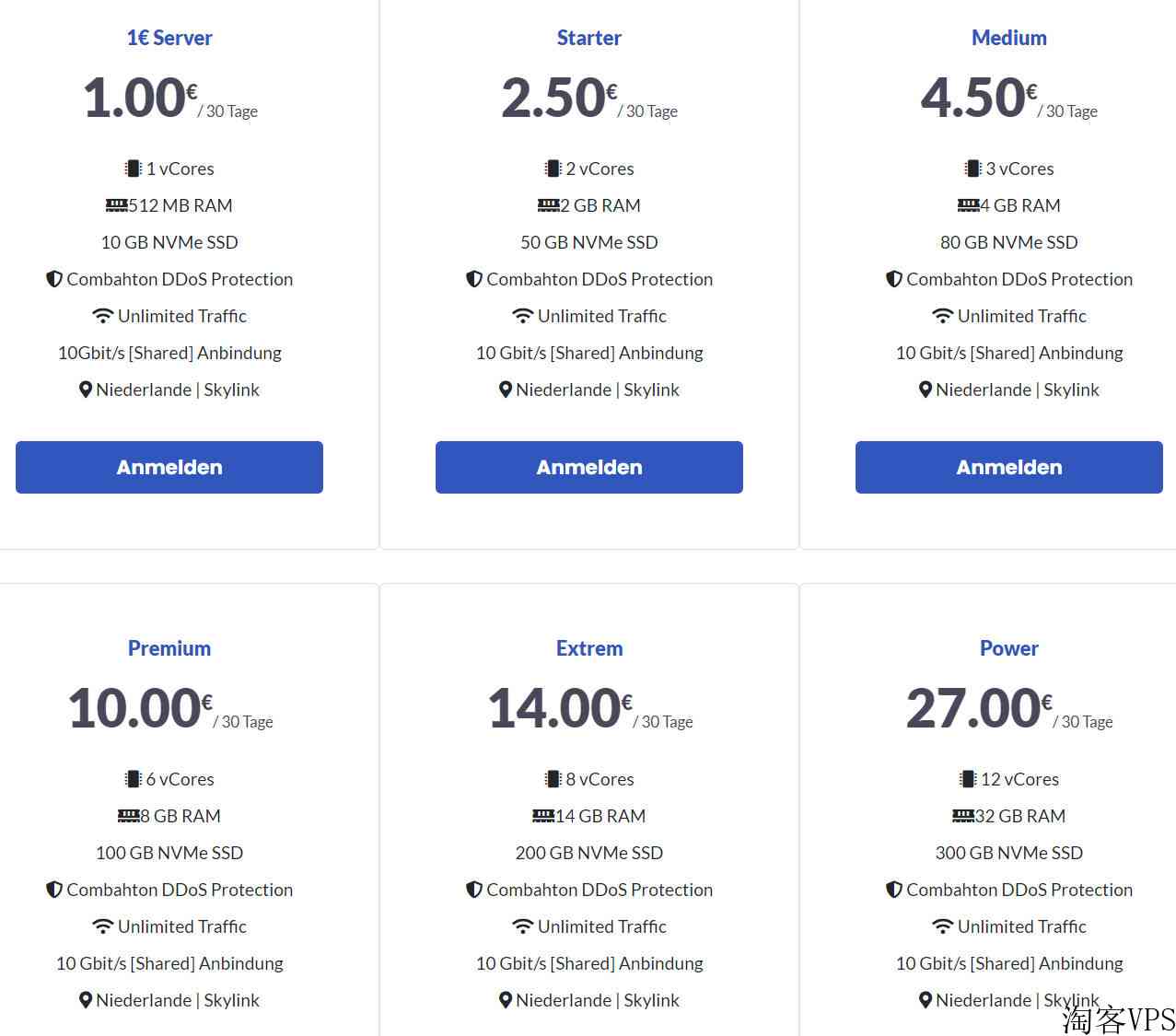Click the Anmelden button for Medium plan

[1009, 467]
